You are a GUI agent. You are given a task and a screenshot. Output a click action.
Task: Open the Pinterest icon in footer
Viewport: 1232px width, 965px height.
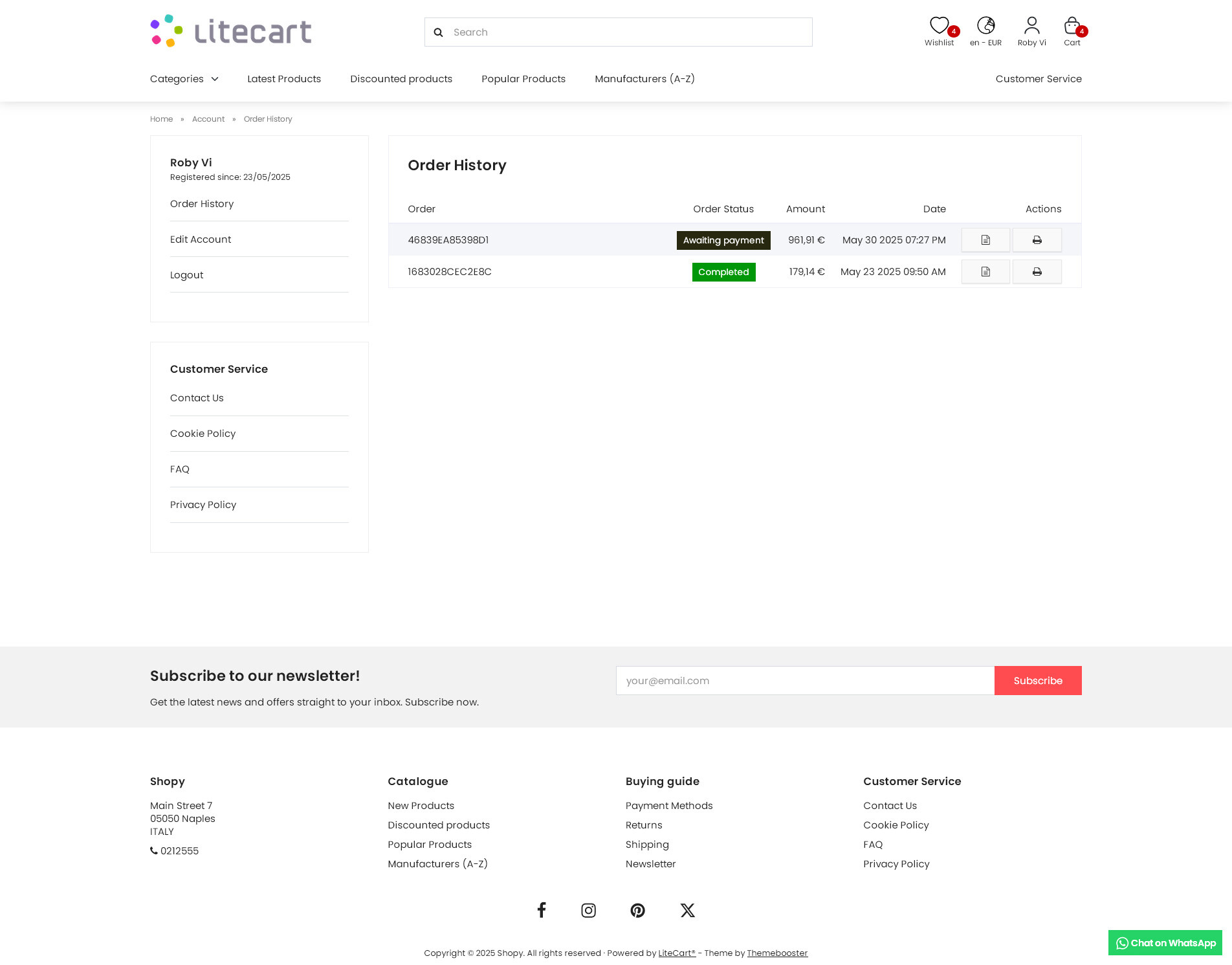click(637, 911)
